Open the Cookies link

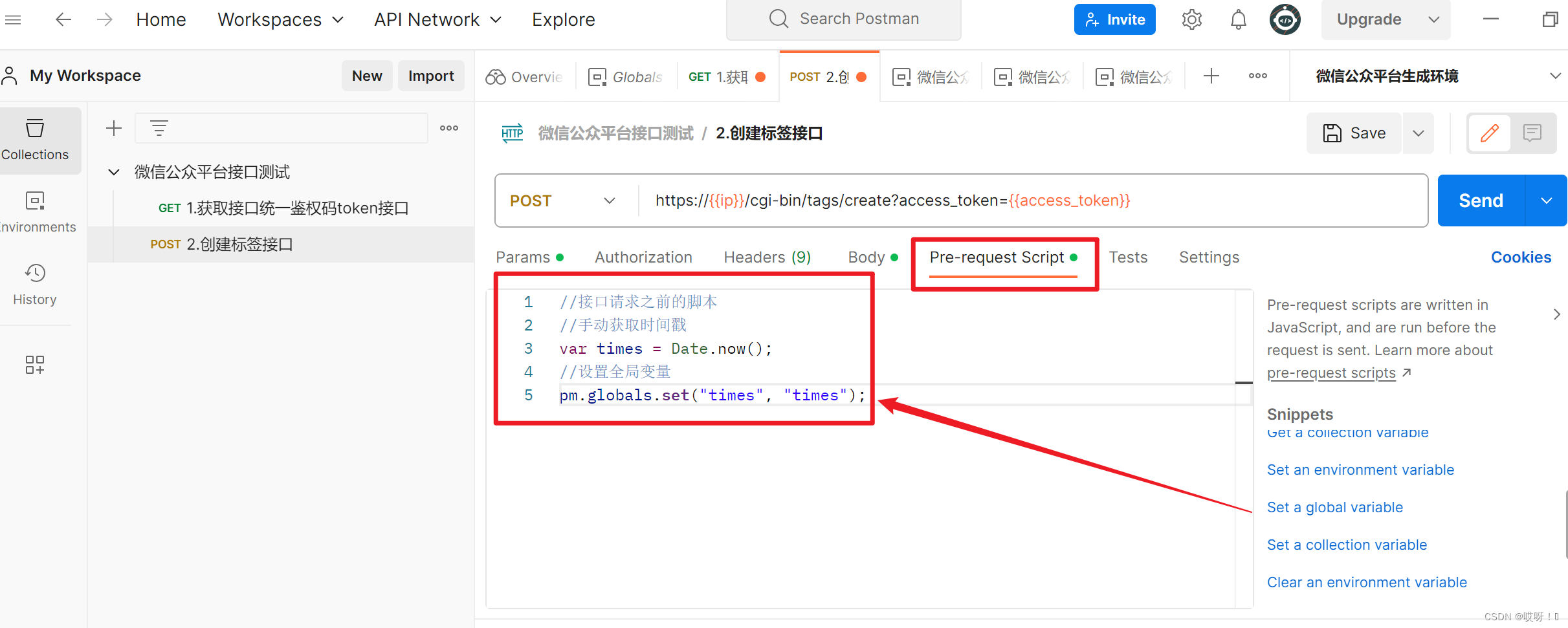[1521, 257]
